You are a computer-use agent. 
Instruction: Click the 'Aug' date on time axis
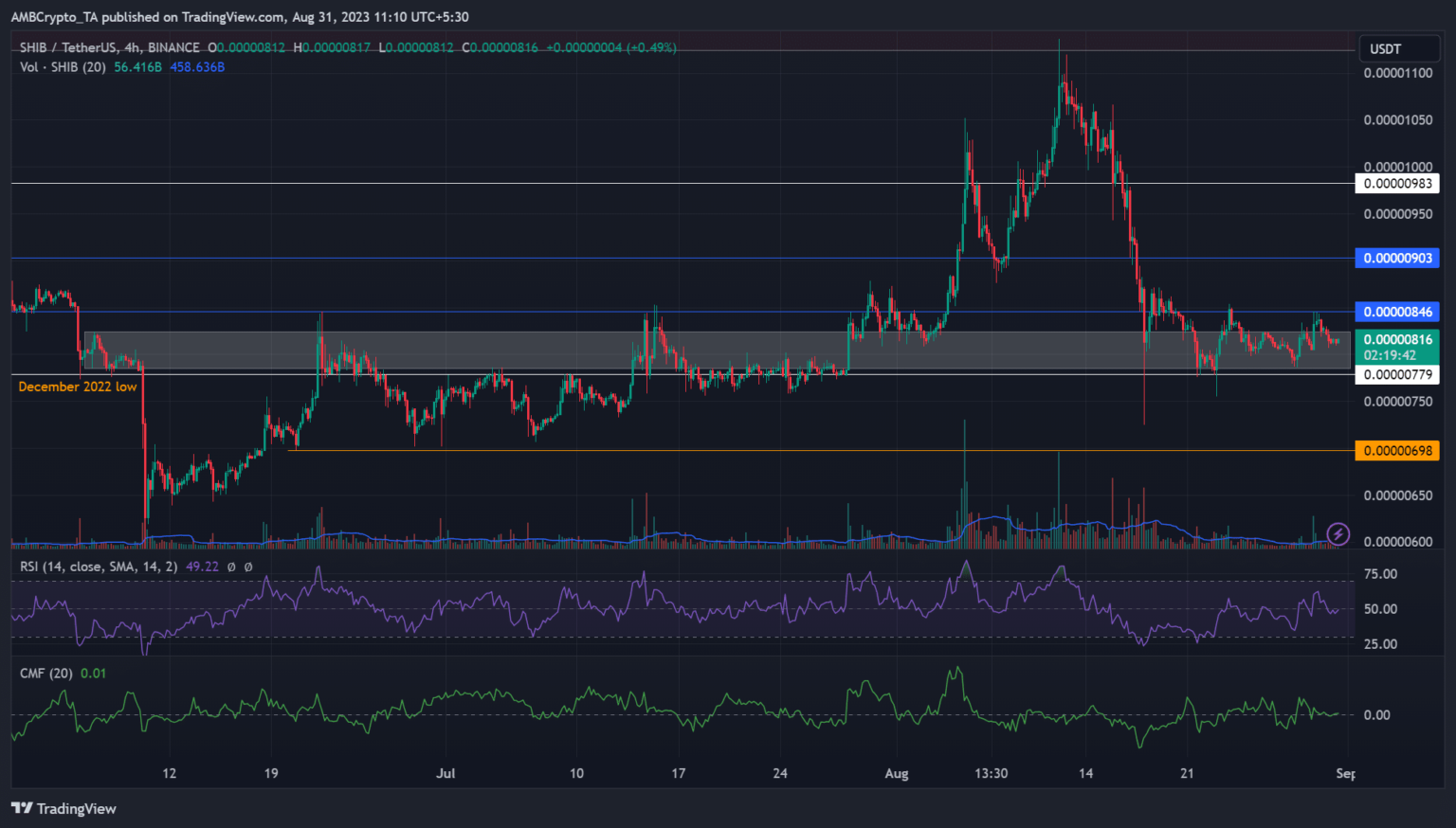(x=896, y=773)
